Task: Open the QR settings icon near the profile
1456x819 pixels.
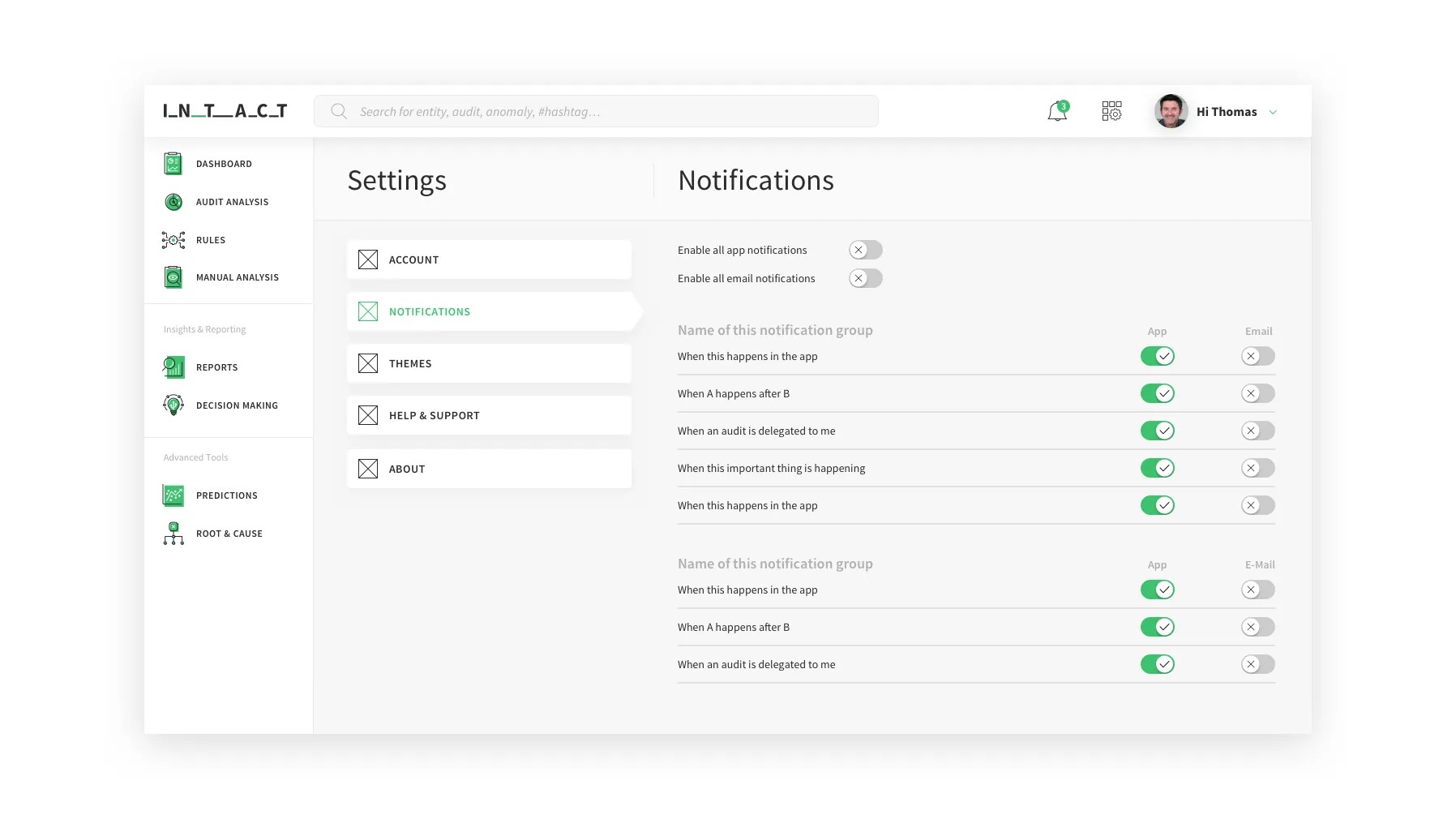Action: point(1111,111)
